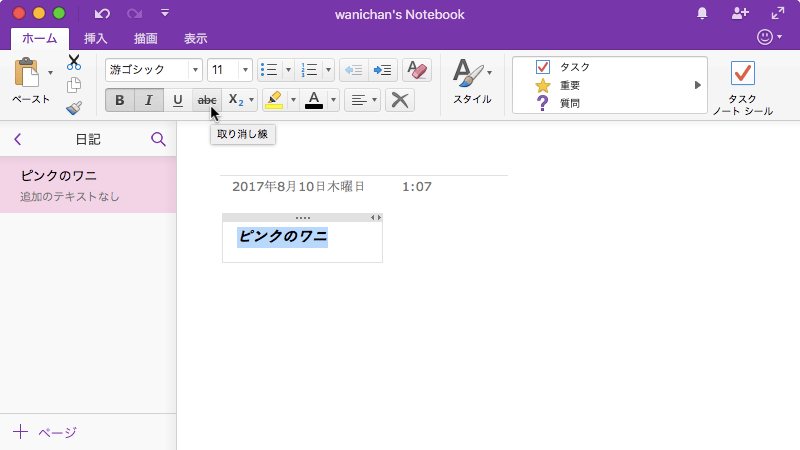Viewport: 800px width, 450px height.
Task: Add a new page with + ページ
Action: (x=45, y=432)
